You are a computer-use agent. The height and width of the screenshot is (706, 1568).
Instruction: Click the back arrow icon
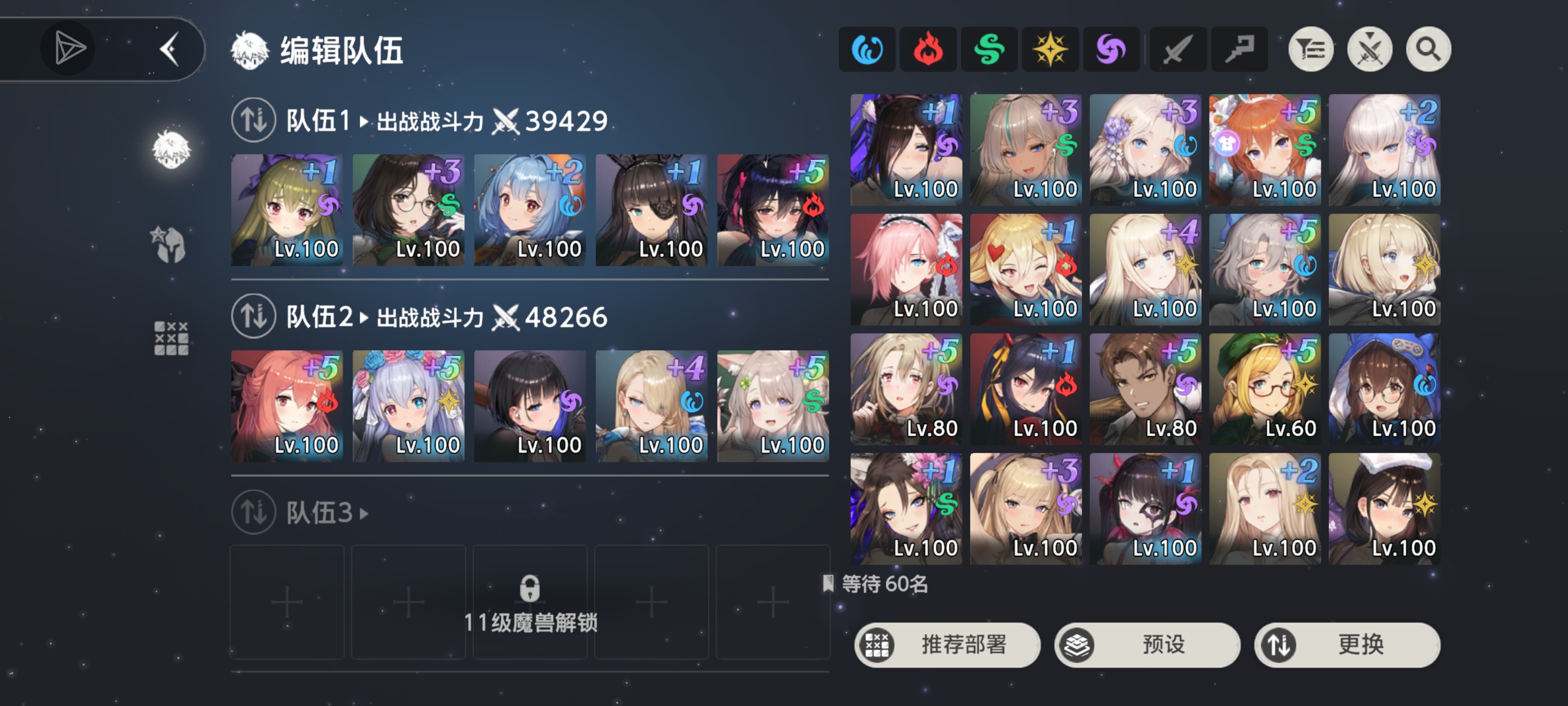tap(170, 49)
